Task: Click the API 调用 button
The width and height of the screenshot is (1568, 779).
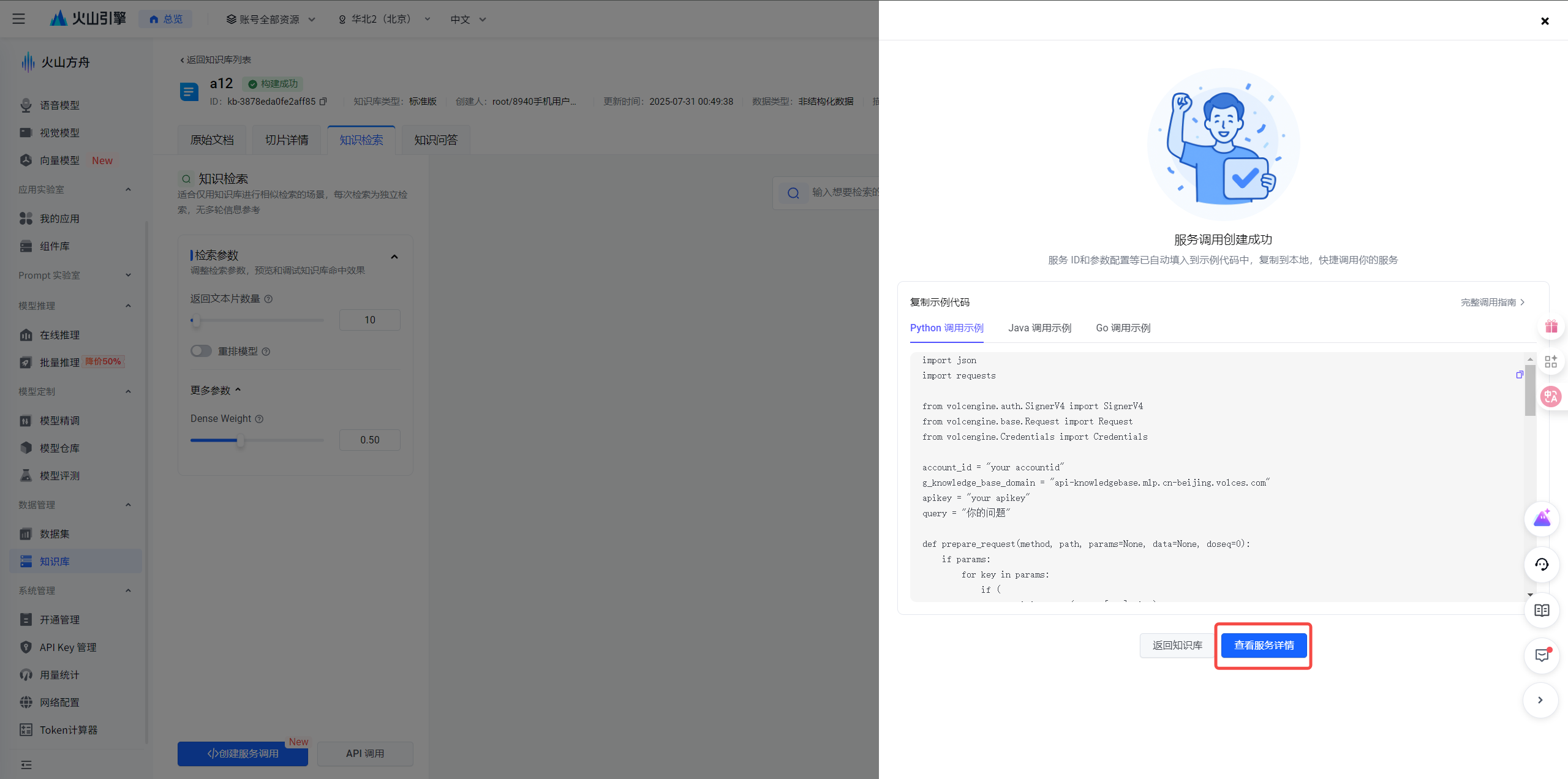Action: pos(365,754)
